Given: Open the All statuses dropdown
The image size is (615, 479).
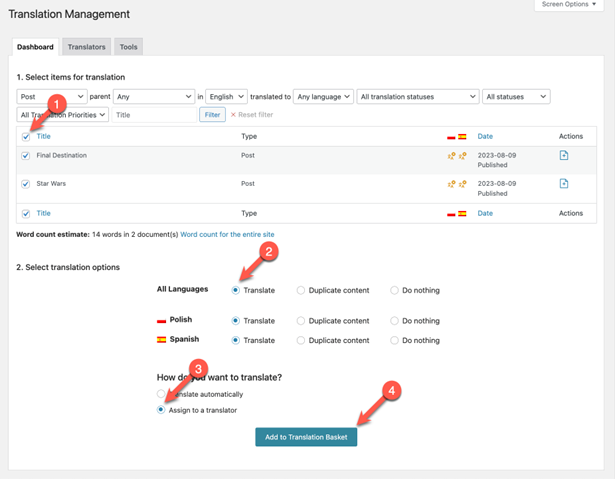Looking at the screenshot, I should (516, 97).
